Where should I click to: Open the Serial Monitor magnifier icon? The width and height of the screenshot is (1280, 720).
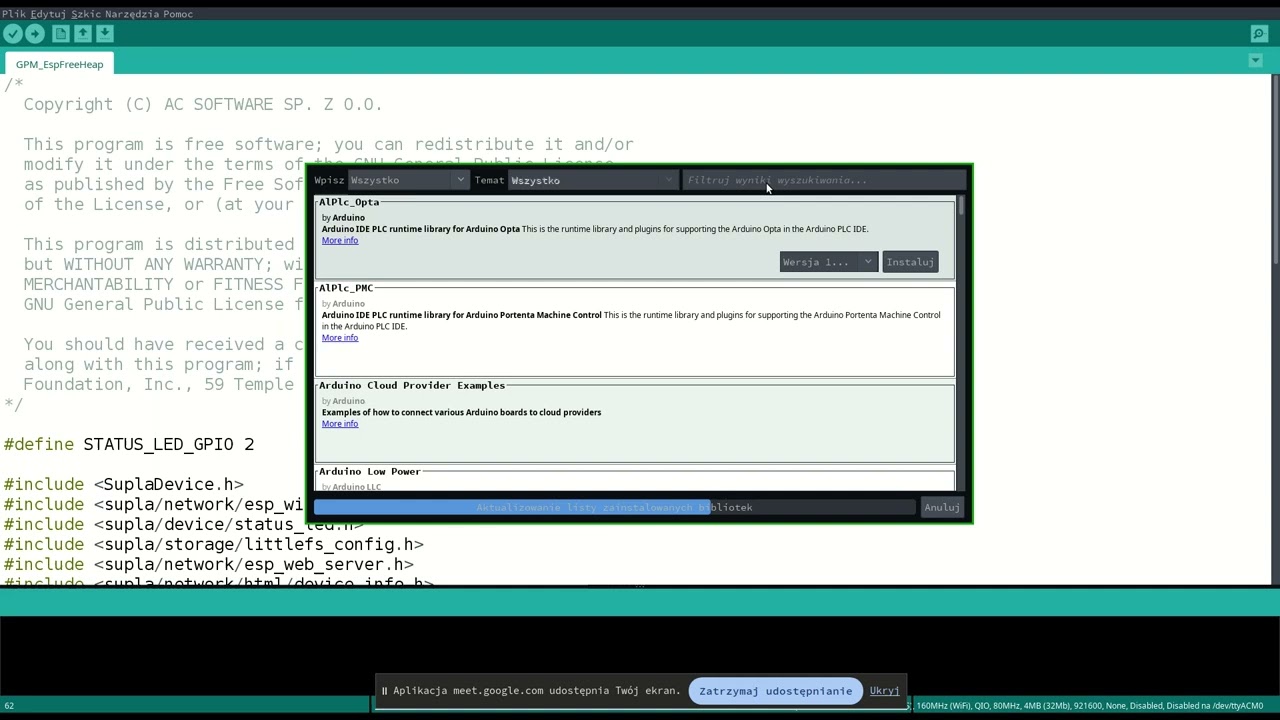[1259, 34]
